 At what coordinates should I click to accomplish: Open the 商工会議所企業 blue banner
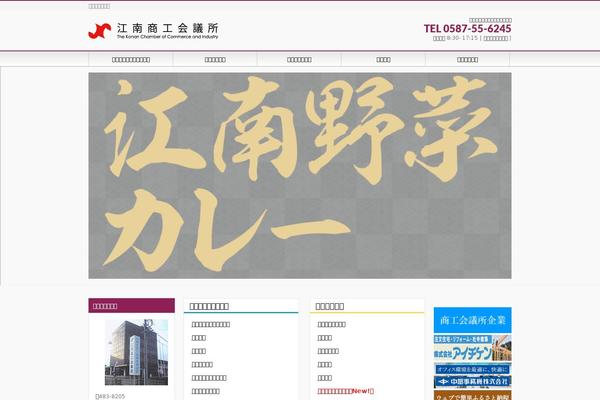(473, 320)
